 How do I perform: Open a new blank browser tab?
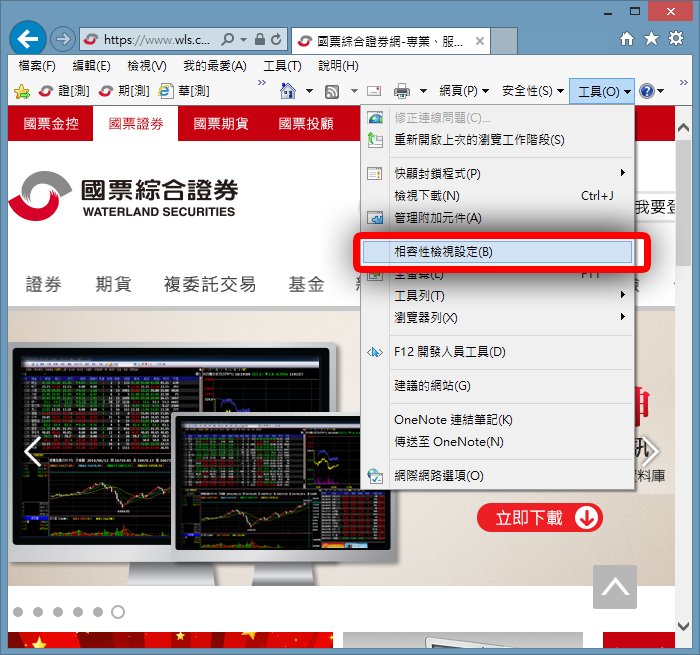504,41
